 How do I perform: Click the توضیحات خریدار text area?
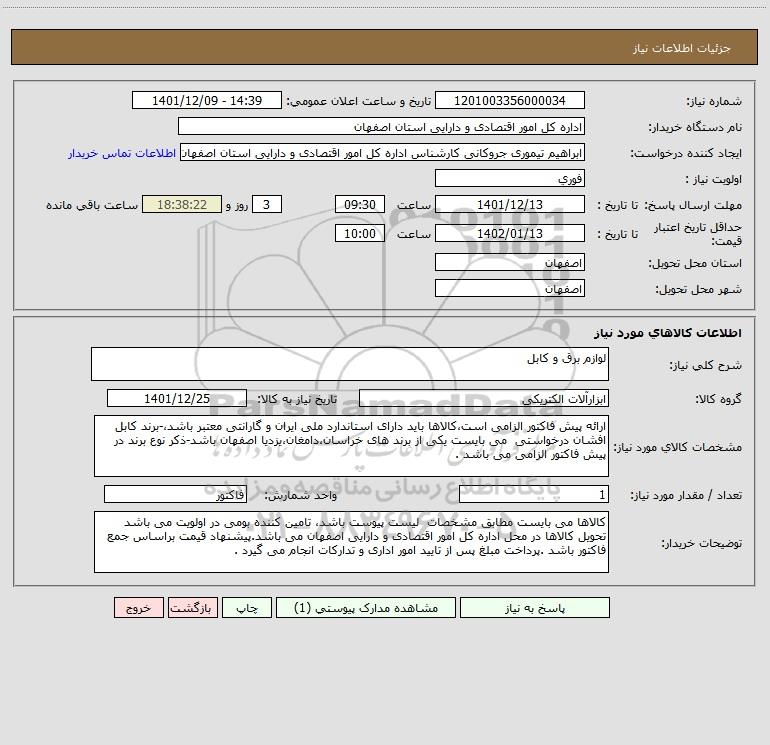pos(351,542)
